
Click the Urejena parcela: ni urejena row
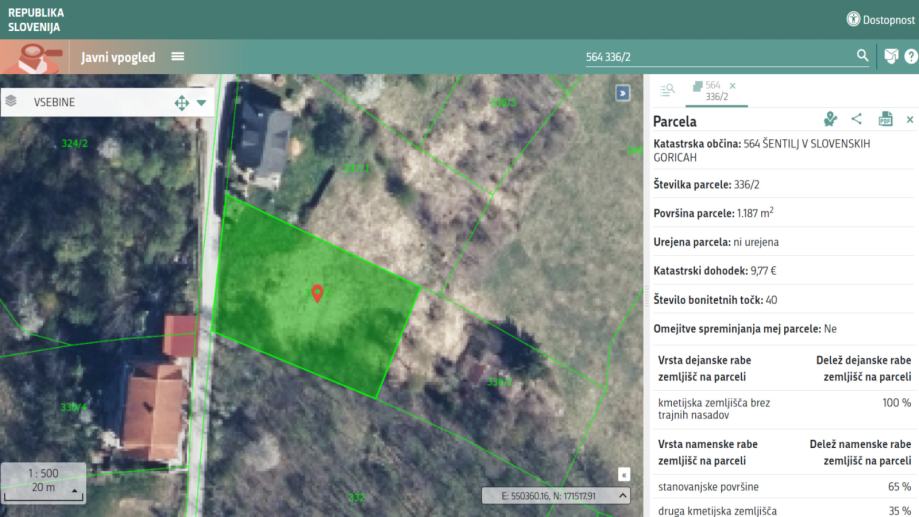[784, 242]
